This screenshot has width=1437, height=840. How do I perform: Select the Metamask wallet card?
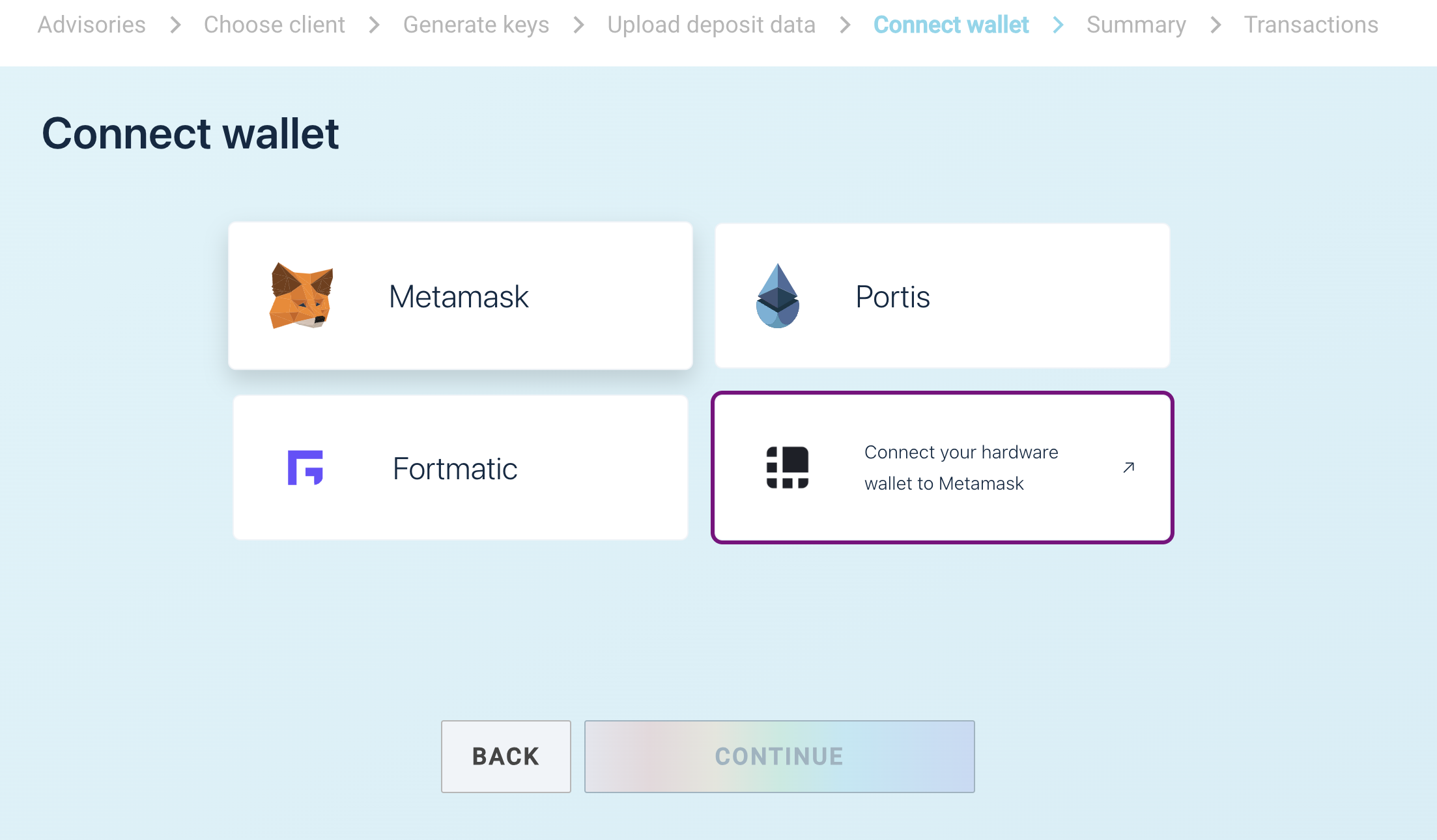[460, 296]
